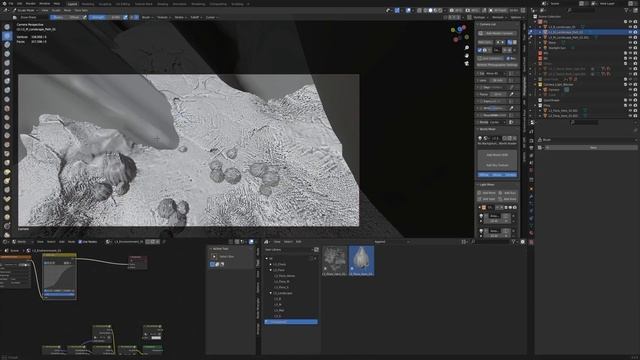Open the Edit menu in top bar
Screen dimensions: 640x360
[x=19, y=3]
